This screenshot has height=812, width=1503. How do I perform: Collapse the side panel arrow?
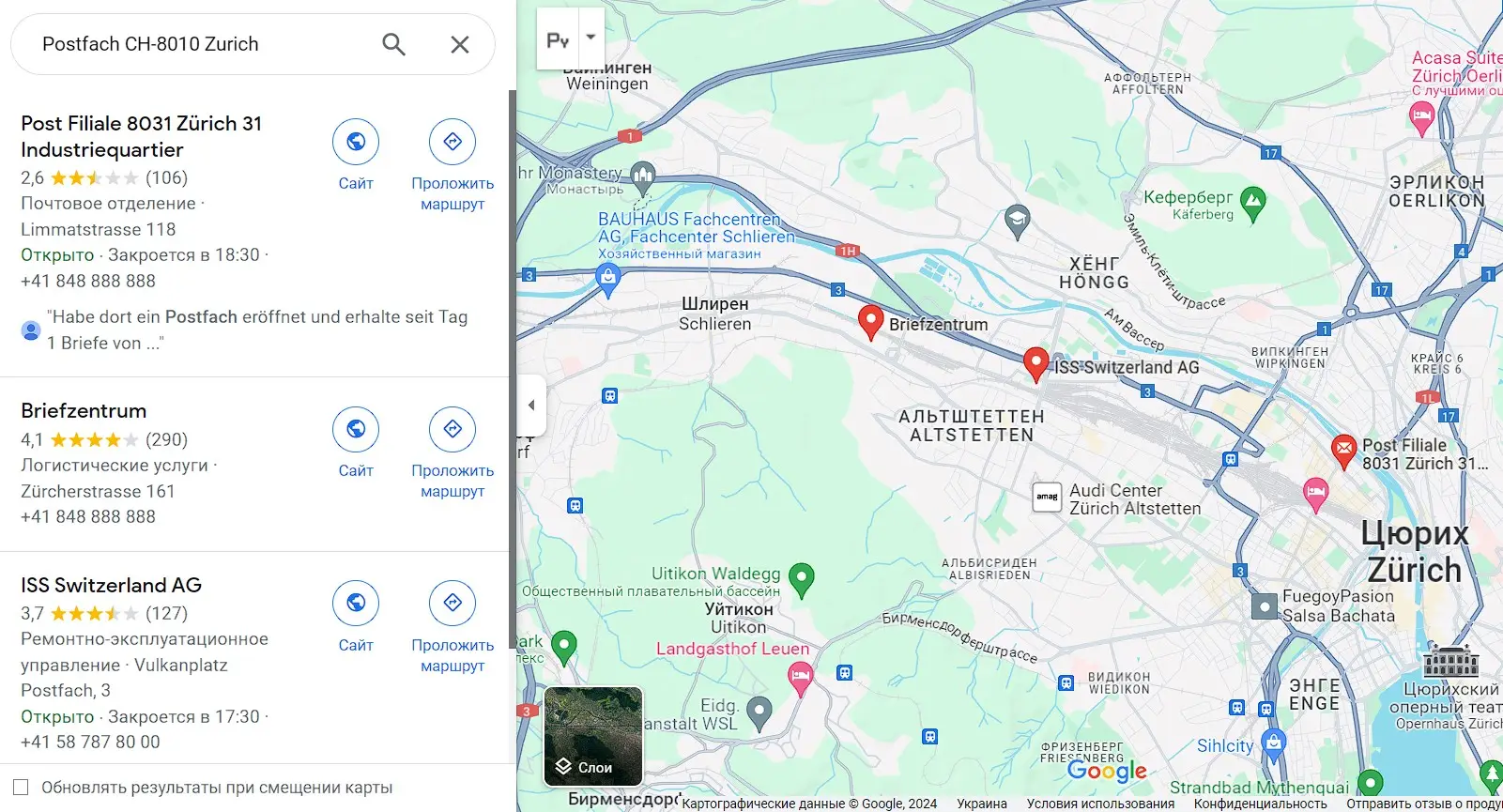tap(531, 406)
